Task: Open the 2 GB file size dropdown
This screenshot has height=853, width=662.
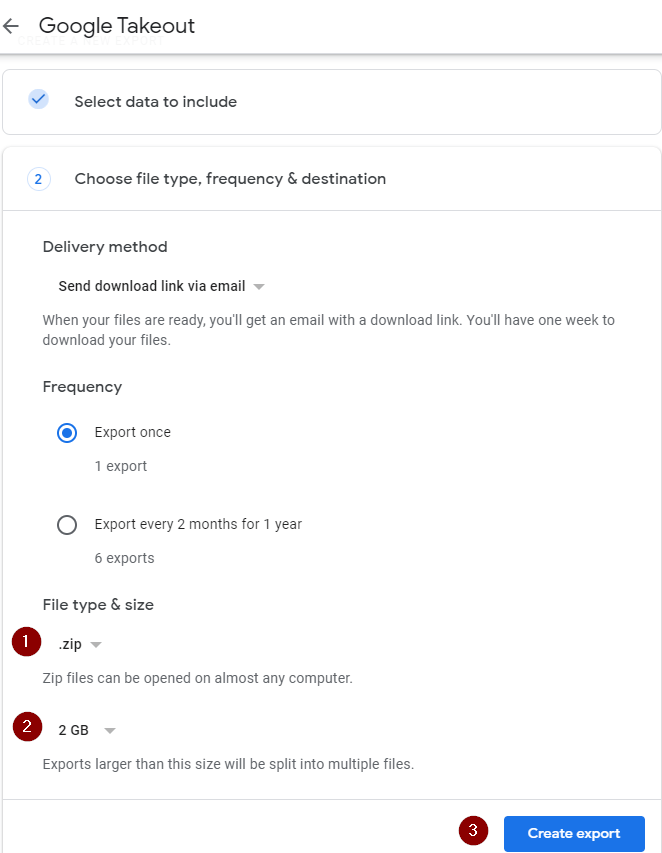Action: click(87, 730)
